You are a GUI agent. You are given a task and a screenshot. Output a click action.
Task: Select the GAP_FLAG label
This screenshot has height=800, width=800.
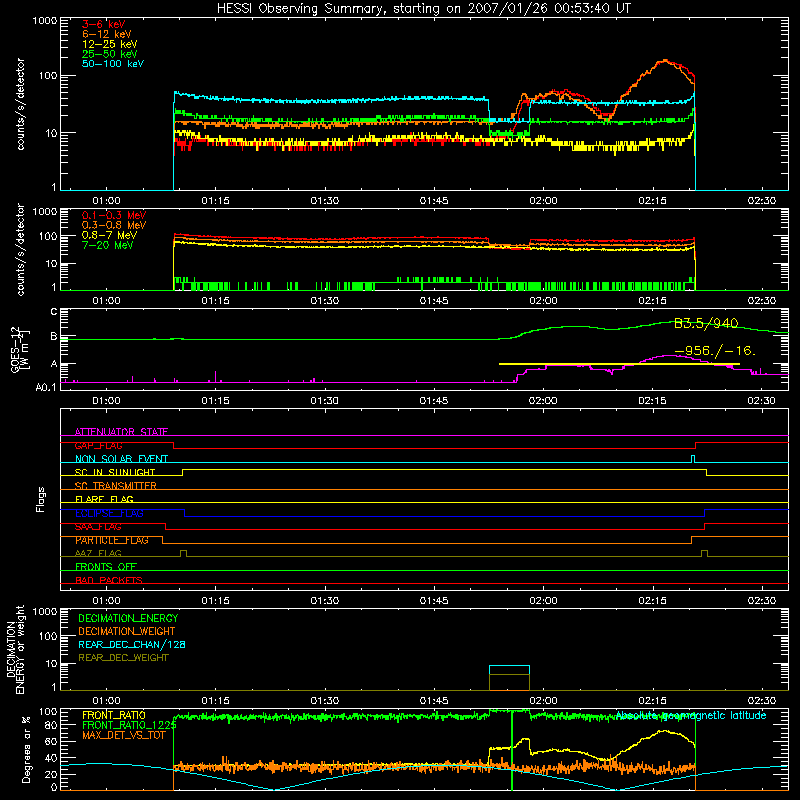point(98,445)
